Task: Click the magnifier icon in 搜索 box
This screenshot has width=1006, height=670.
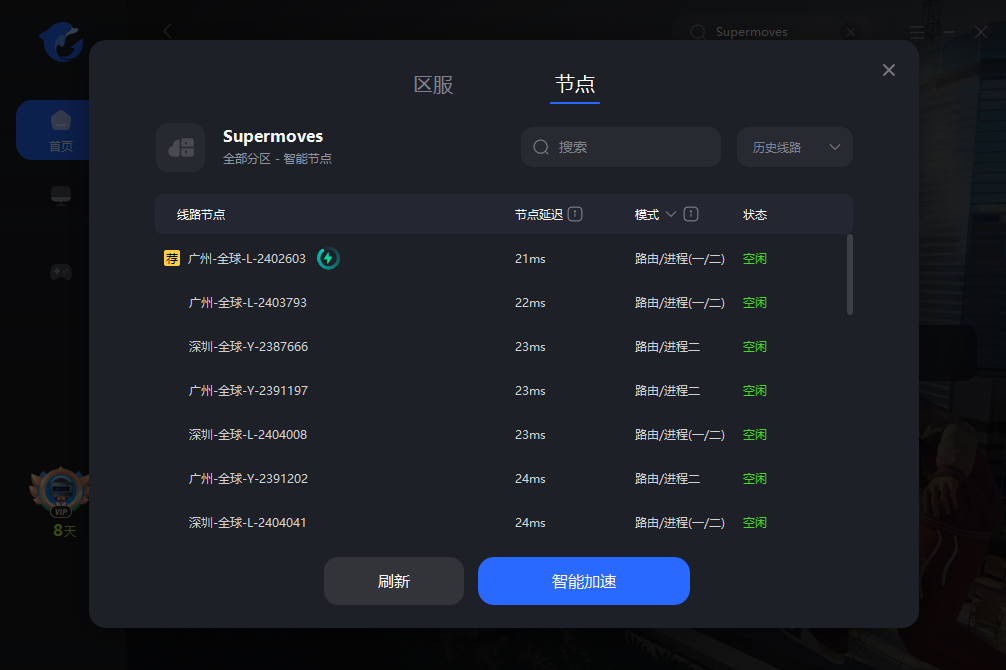Action: (x=541, y=147)
